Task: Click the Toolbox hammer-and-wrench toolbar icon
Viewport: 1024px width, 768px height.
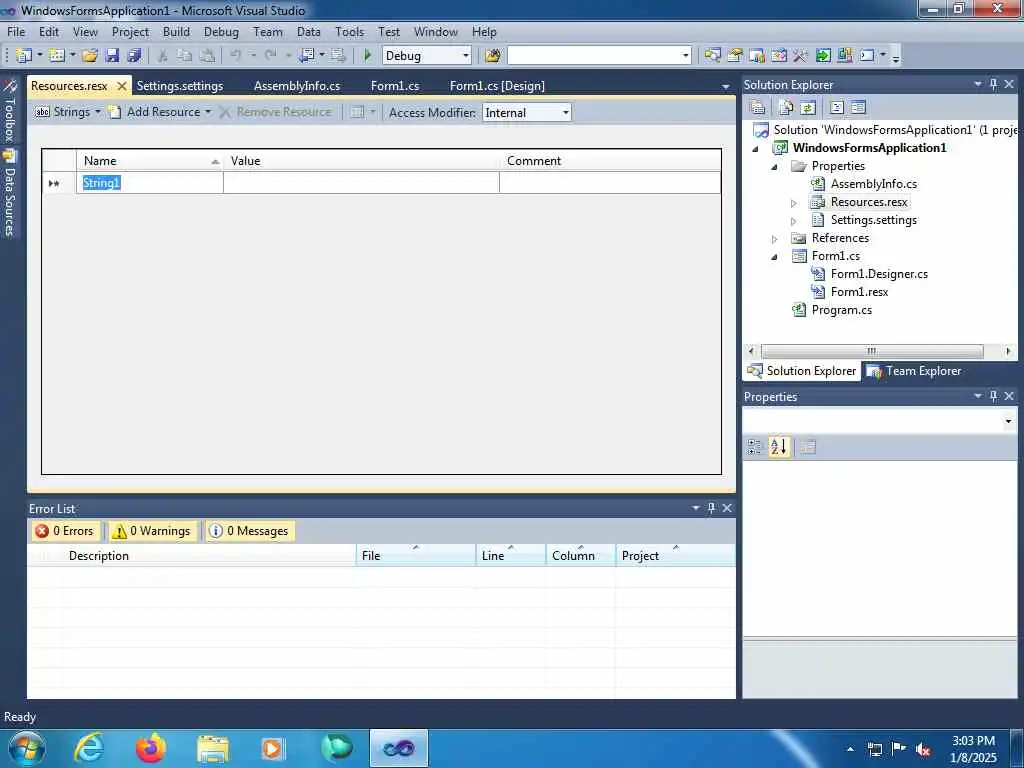Action: 800,56
